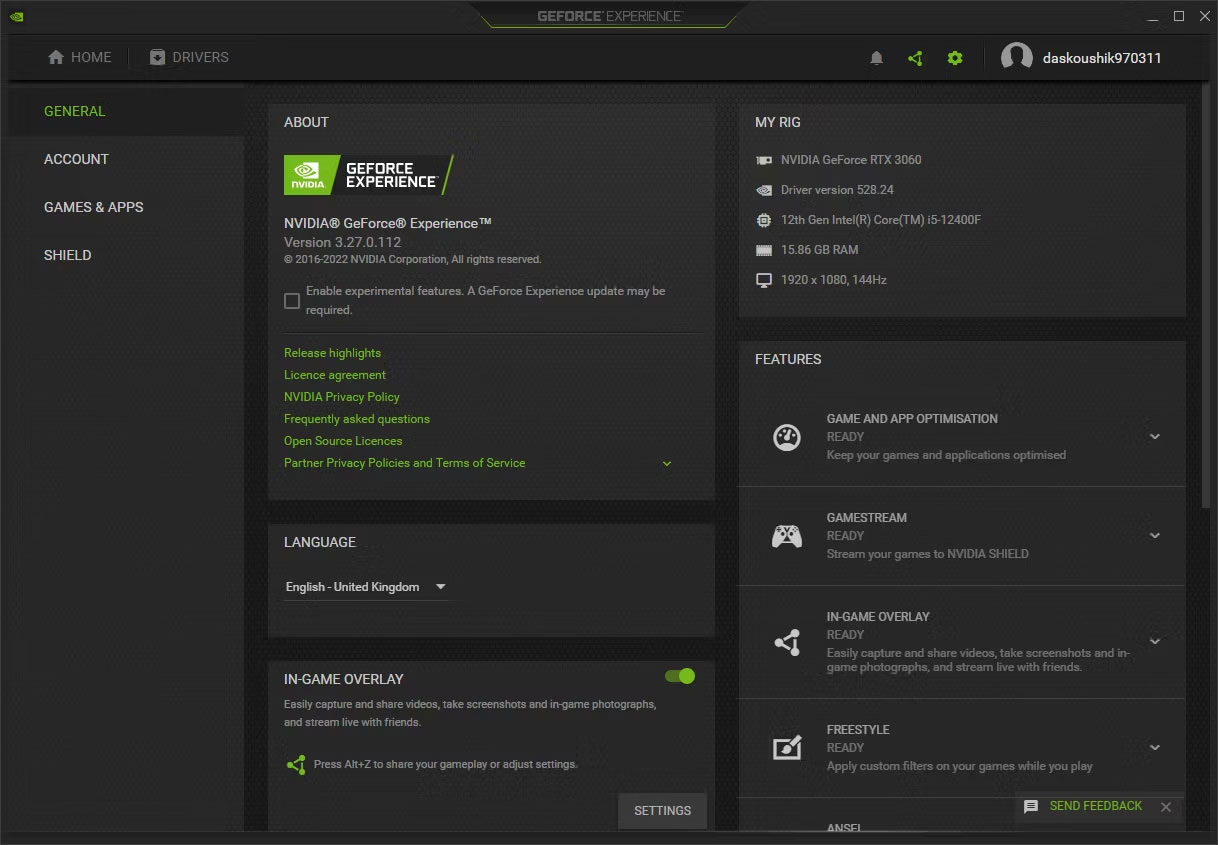This screenshot has height=845, width=1218.
Task: Expand the GameStream feature details
Action: pyautogui.click(x=1155, y=536)
